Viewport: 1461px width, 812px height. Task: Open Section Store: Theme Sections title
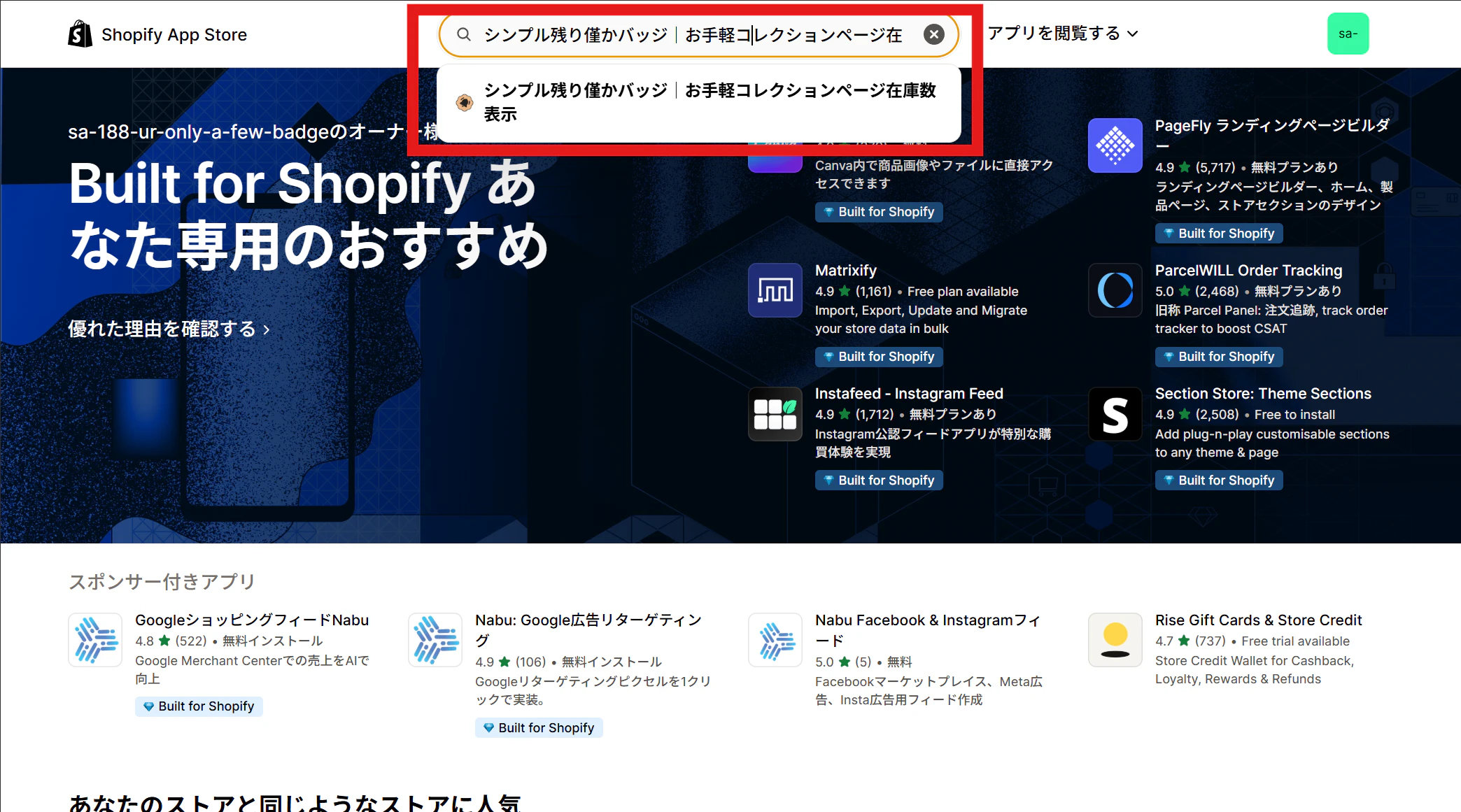tap(1263, 393)
